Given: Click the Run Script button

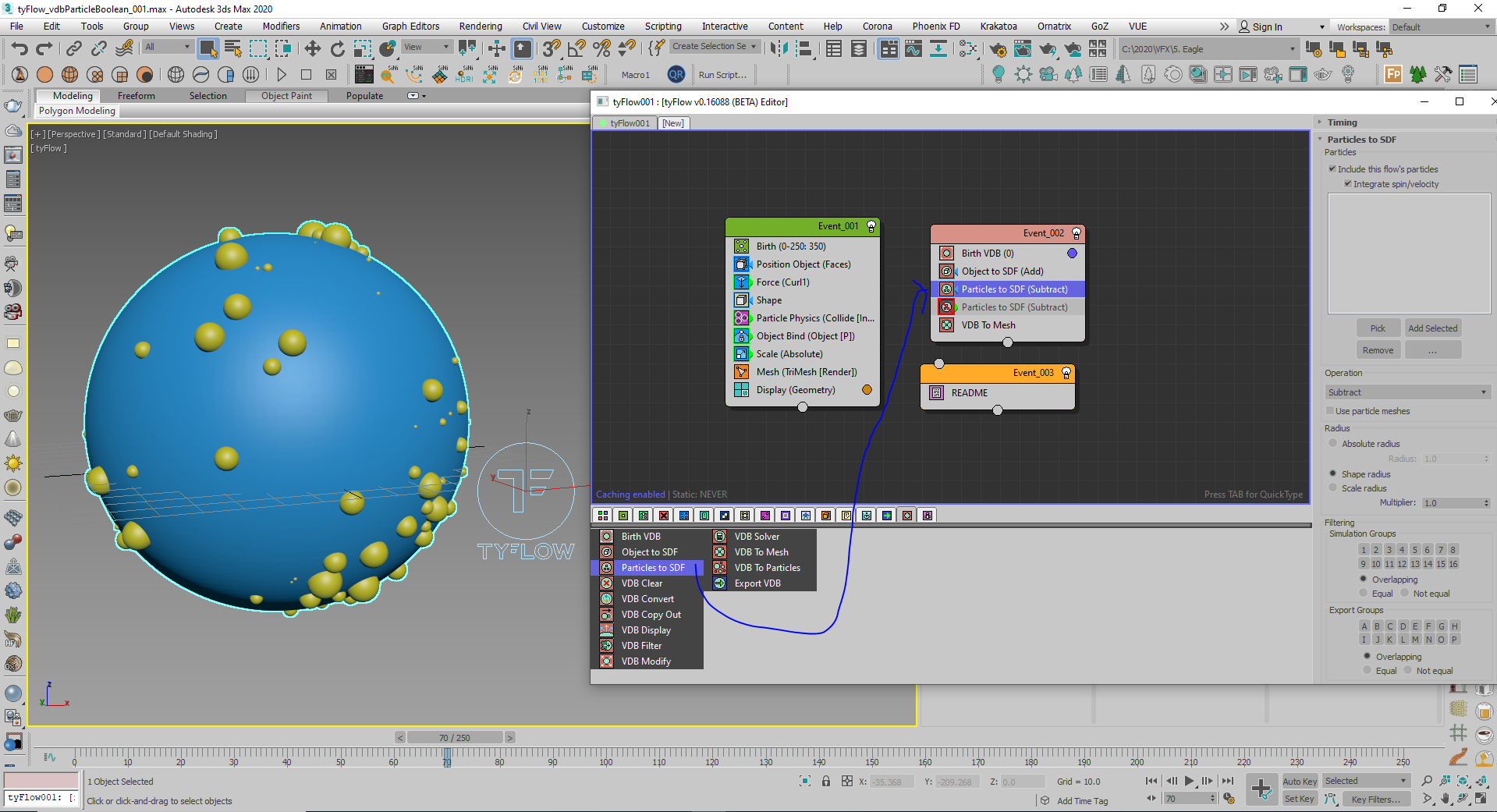Looking at the screenshot, I should click(722, 75).
